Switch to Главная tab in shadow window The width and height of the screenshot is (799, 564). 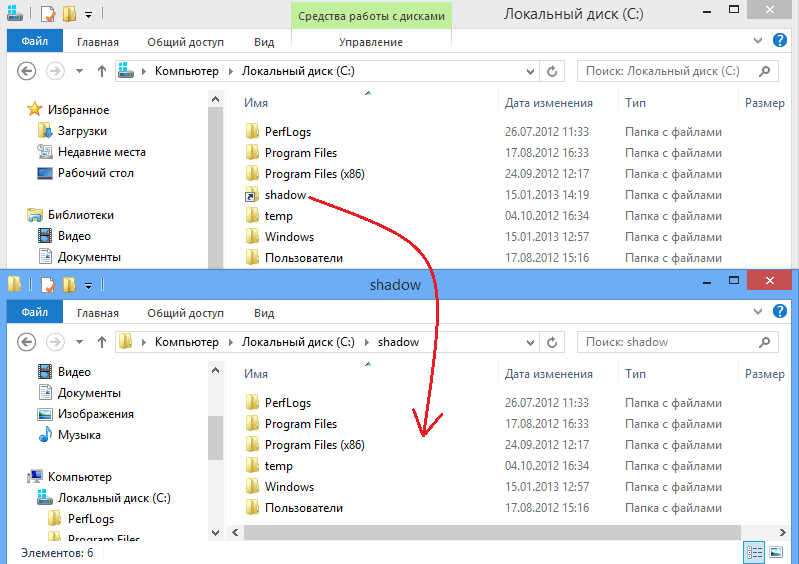[98, 313]
